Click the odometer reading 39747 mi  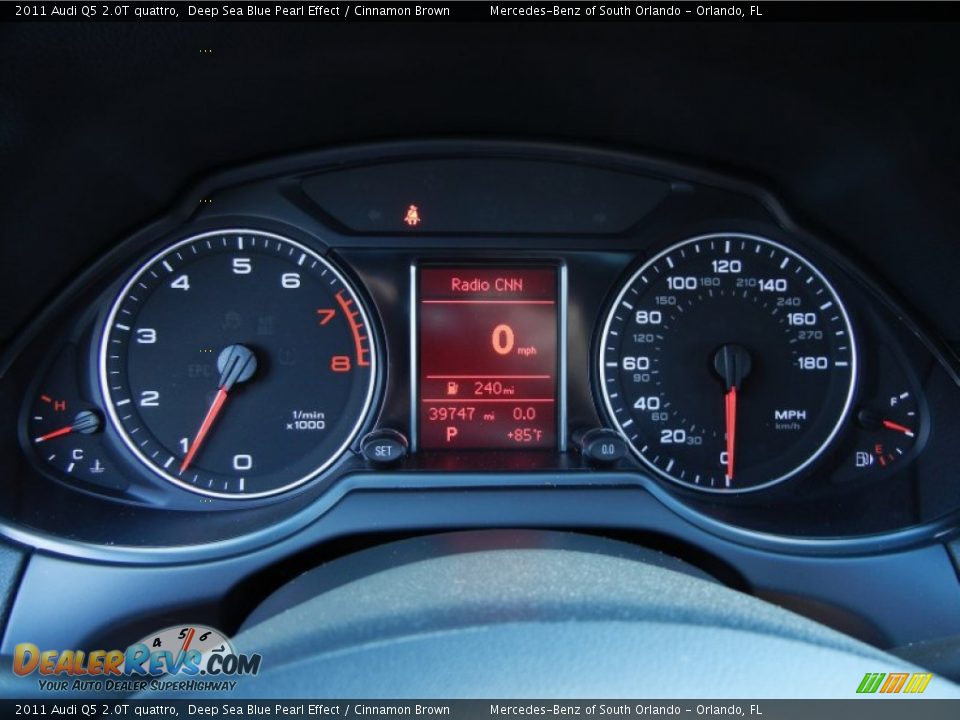pos(461,413)
